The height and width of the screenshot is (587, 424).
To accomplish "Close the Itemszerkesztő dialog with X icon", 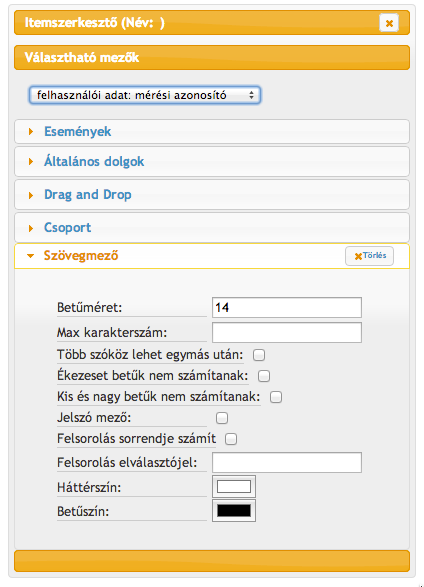I will click(x=389, y=23).
